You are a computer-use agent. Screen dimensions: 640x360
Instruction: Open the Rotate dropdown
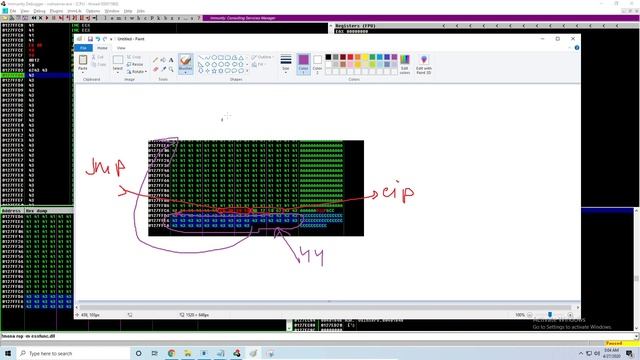[x=137, y=71]
